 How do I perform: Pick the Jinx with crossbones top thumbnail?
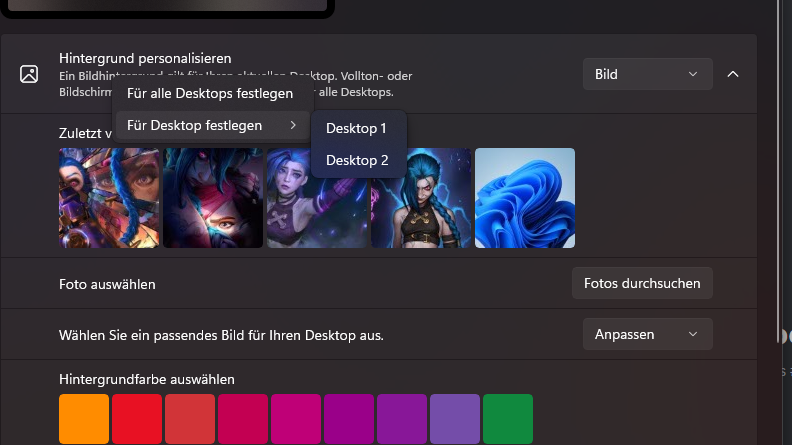[x=317, y=198]
